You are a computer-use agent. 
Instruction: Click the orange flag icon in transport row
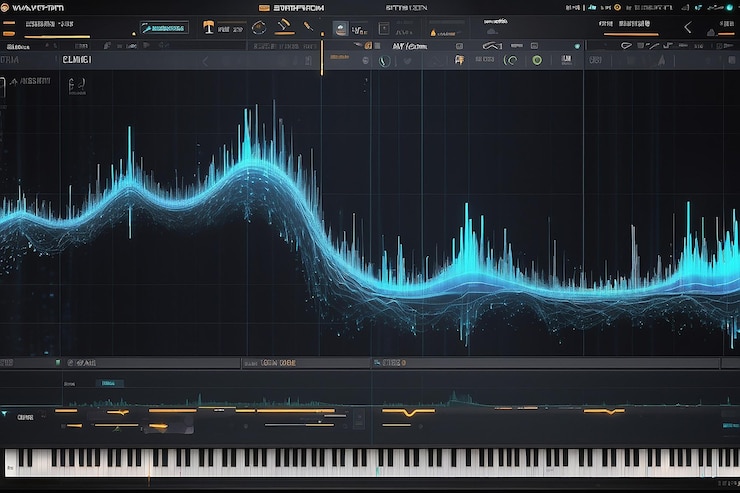459,60
